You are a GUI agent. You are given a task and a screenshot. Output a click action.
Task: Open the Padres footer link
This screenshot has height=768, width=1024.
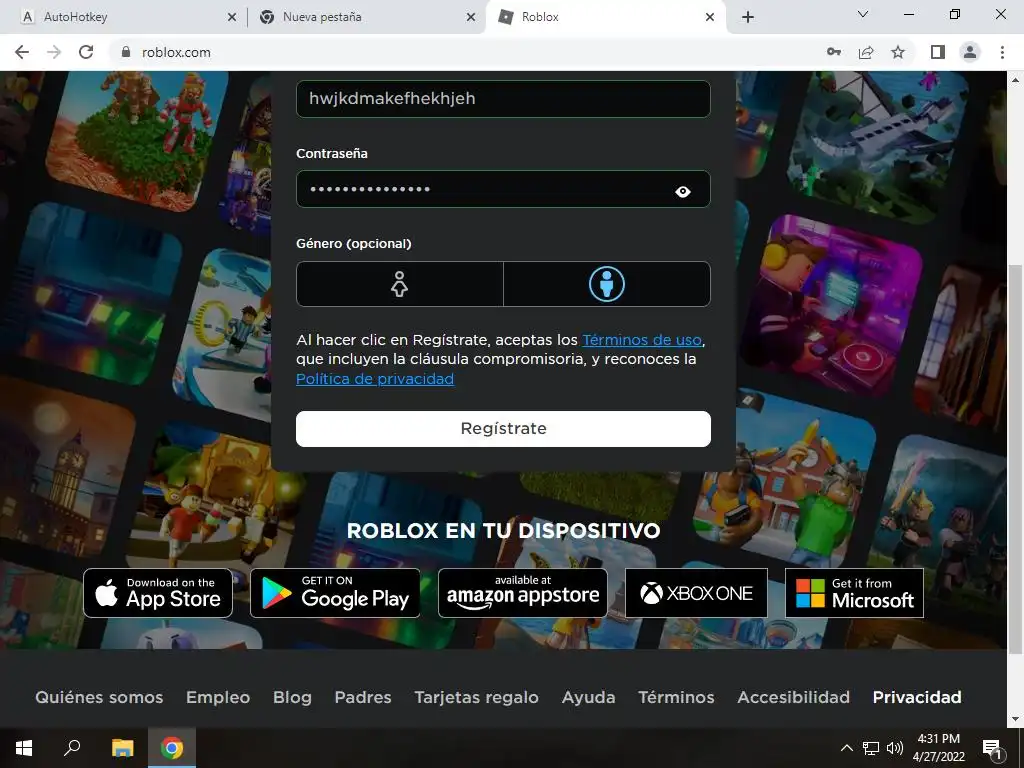(x=363, y=697)
